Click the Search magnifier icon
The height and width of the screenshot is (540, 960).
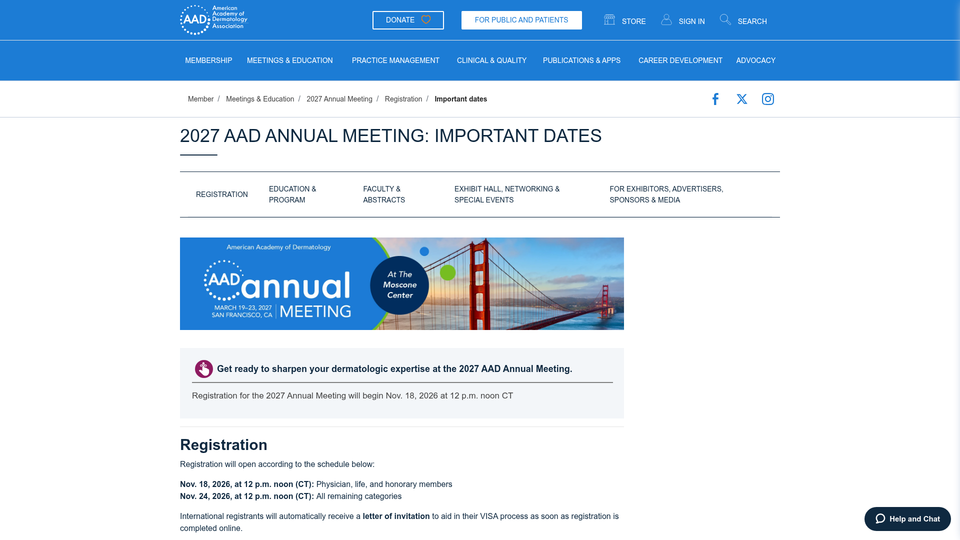[725, 20]
